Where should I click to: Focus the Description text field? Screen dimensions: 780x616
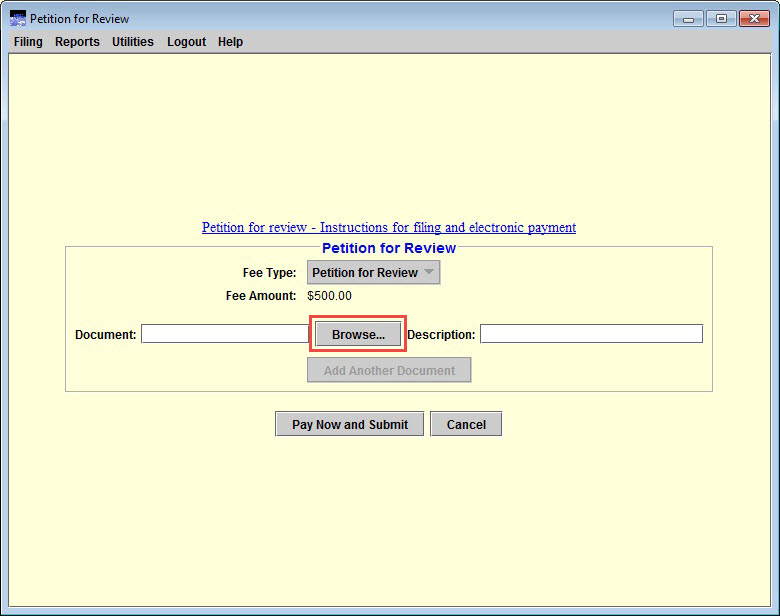[591, 334]
